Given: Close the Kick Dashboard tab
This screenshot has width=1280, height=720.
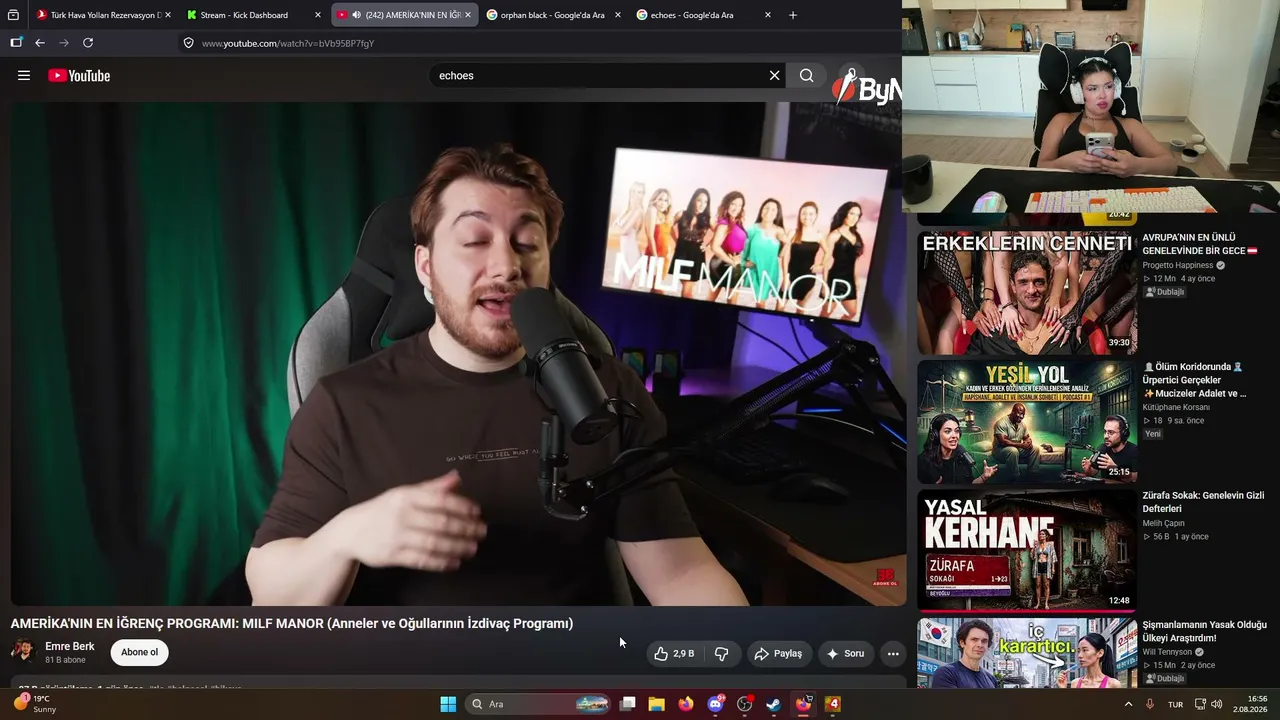Looking at the screenshot, I should pyautogui.click(x=318, y=15).
